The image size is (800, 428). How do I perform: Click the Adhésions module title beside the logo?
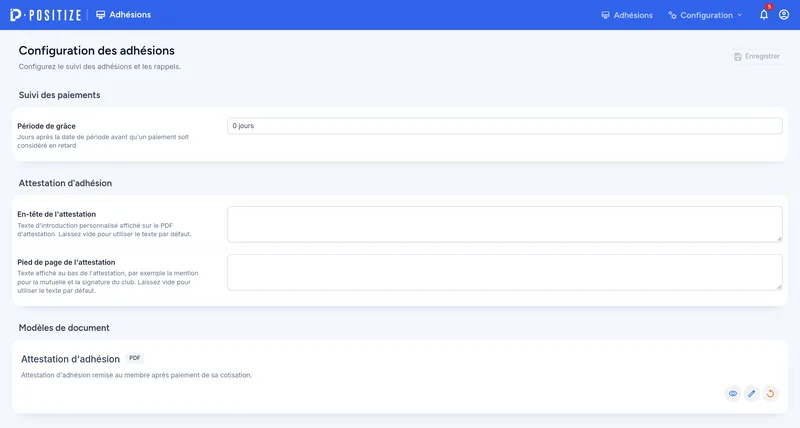point(123,15)
